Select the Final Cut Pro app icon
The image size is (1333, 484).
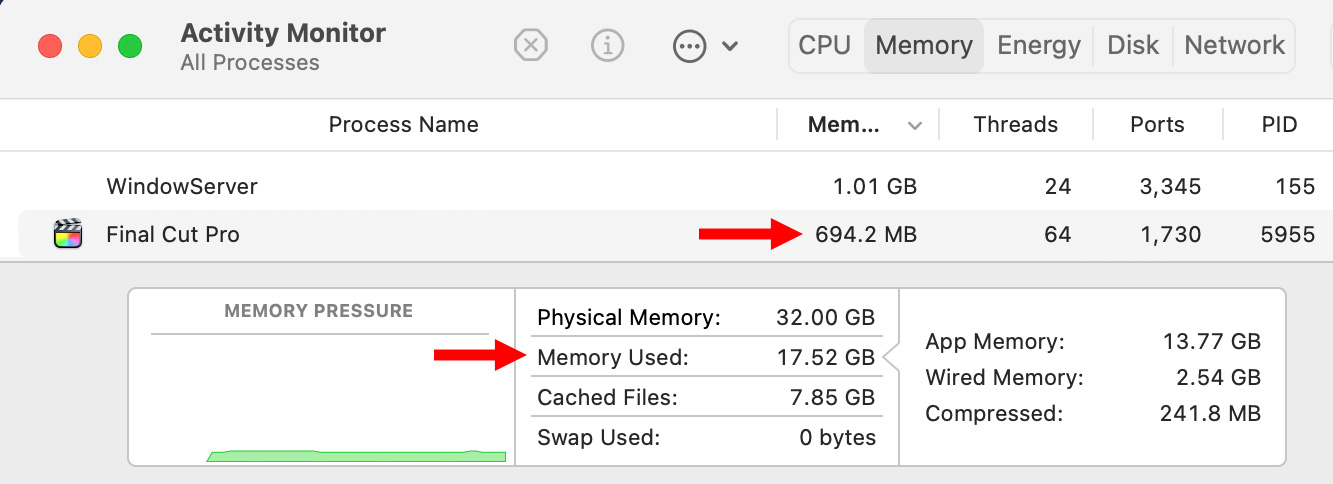click(x=68, y=235)
